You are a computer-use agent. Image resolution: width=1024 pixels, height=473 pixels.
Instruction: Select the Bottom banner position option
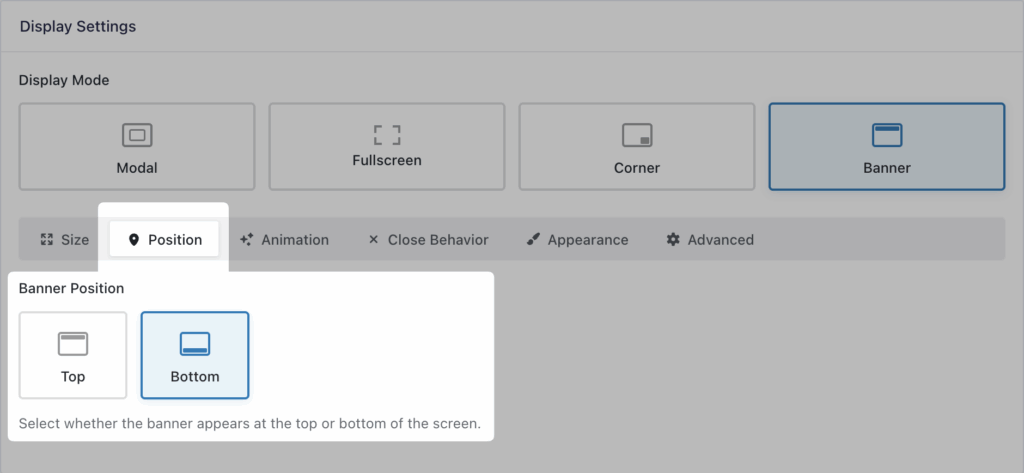(195, 355)
